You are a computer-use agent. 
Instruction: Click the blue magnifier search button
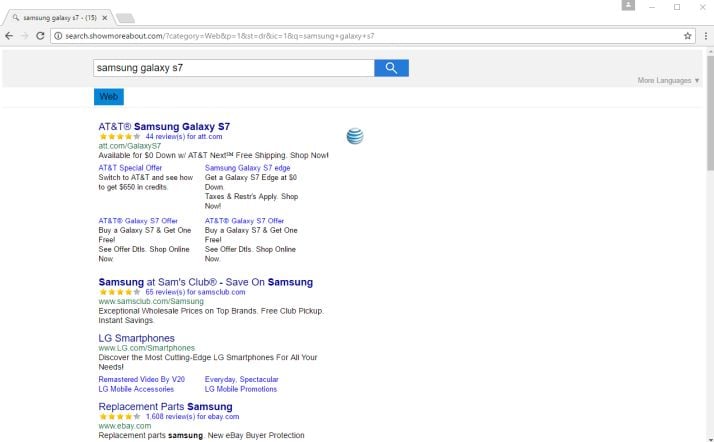click(x=391, y=68)
